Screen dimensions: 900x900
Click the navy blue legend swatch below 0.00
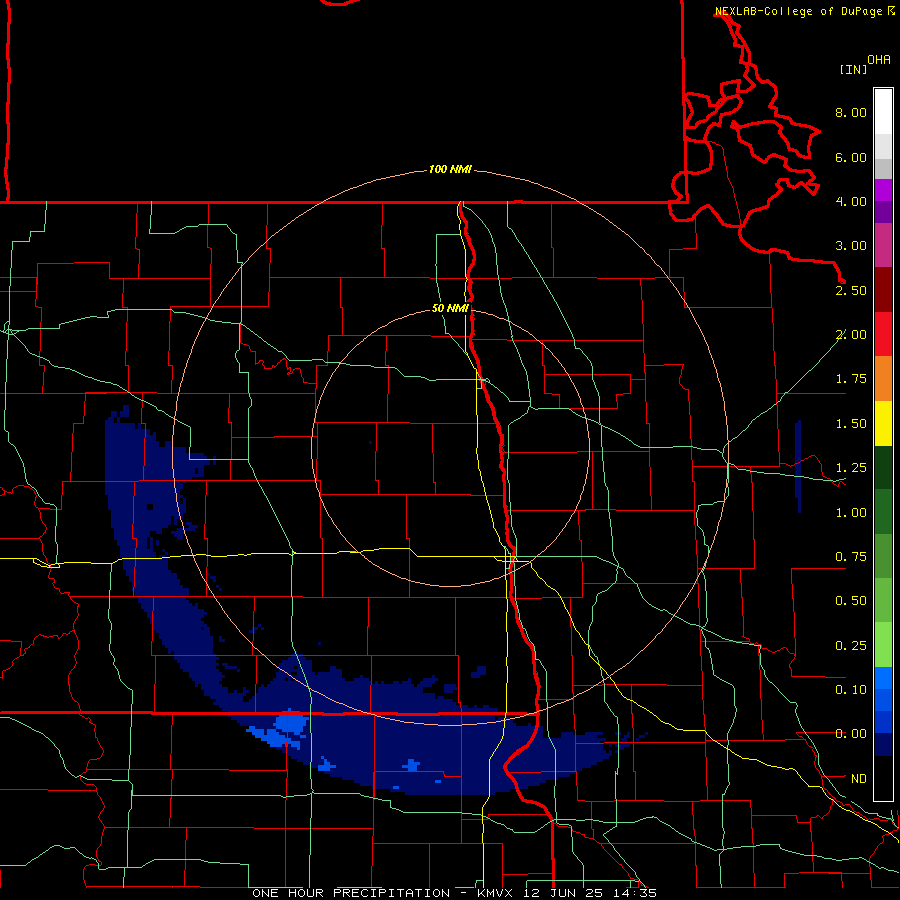click(x=883, y=744)
